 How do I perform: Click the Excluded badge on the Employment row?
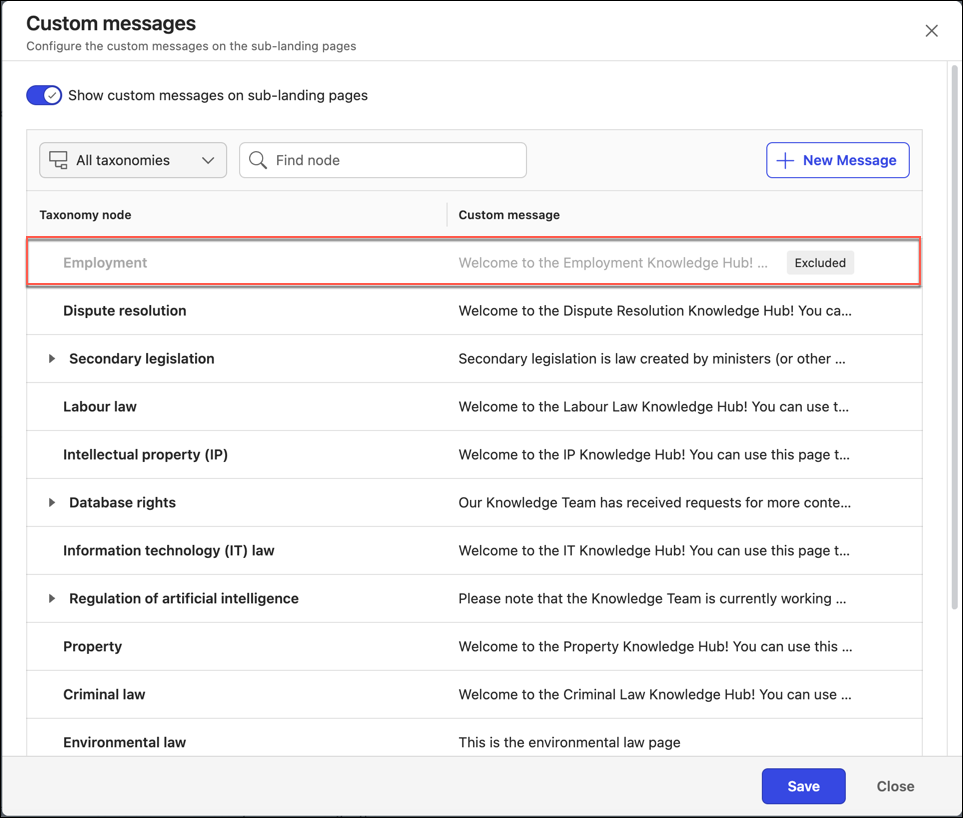tap(820, 262)
